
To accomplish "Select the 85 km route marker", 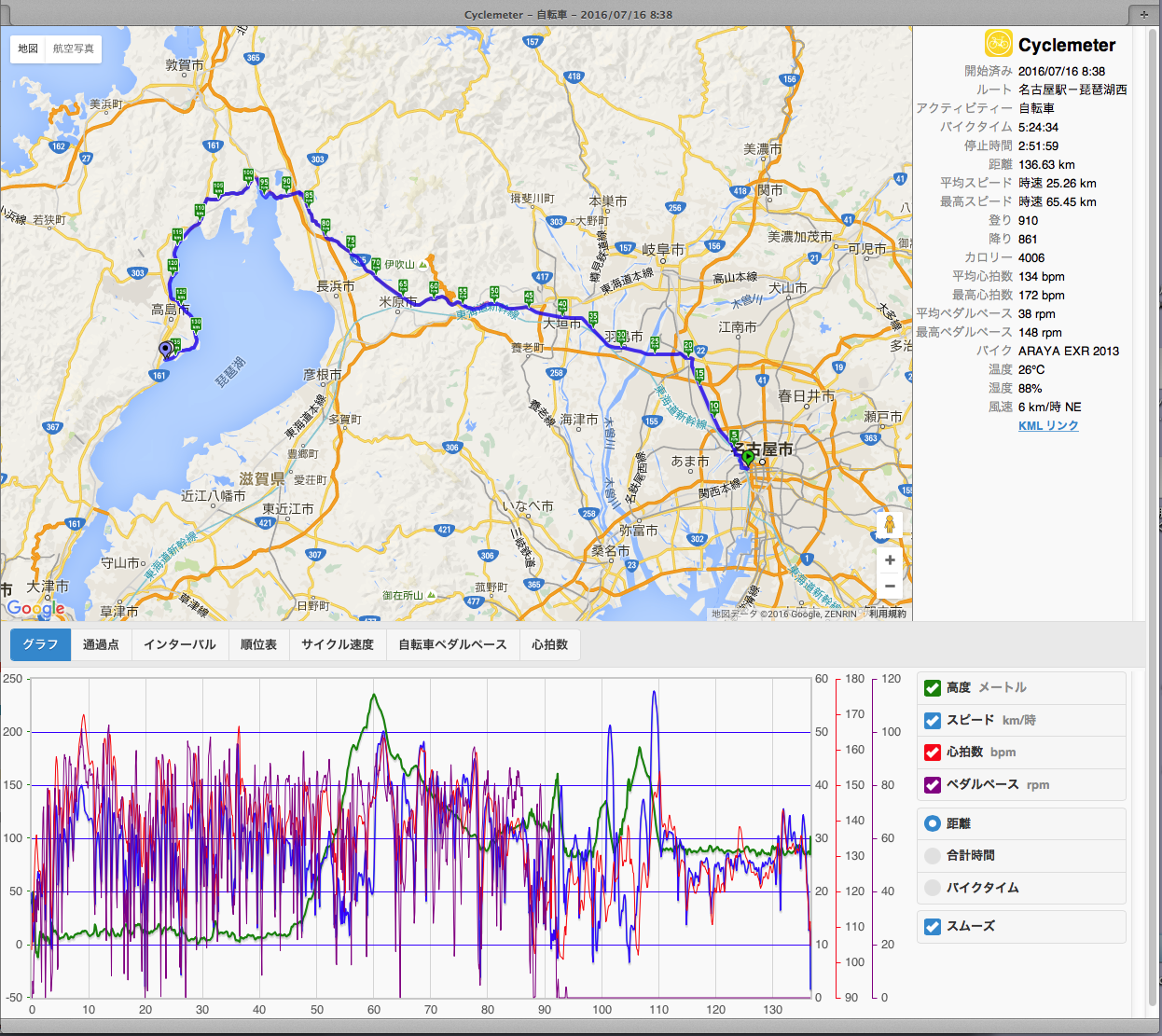I will pos(309,198).
